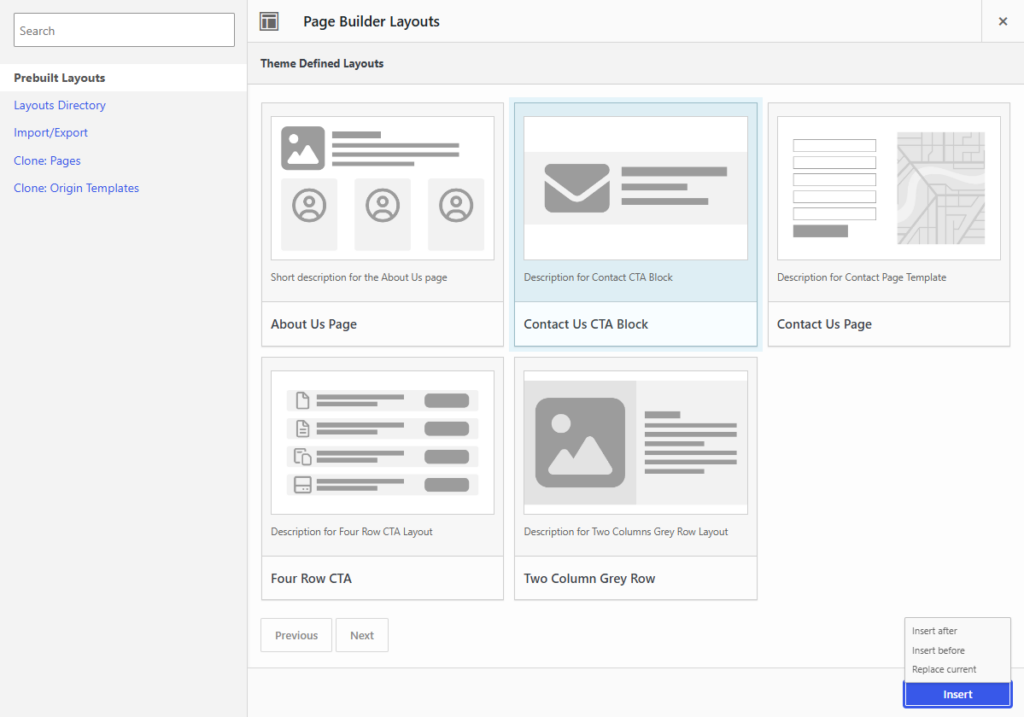Click the Next pagination button
This screenshot has width=1024, height=717.
pyautogui.click(x=362, y=635)
